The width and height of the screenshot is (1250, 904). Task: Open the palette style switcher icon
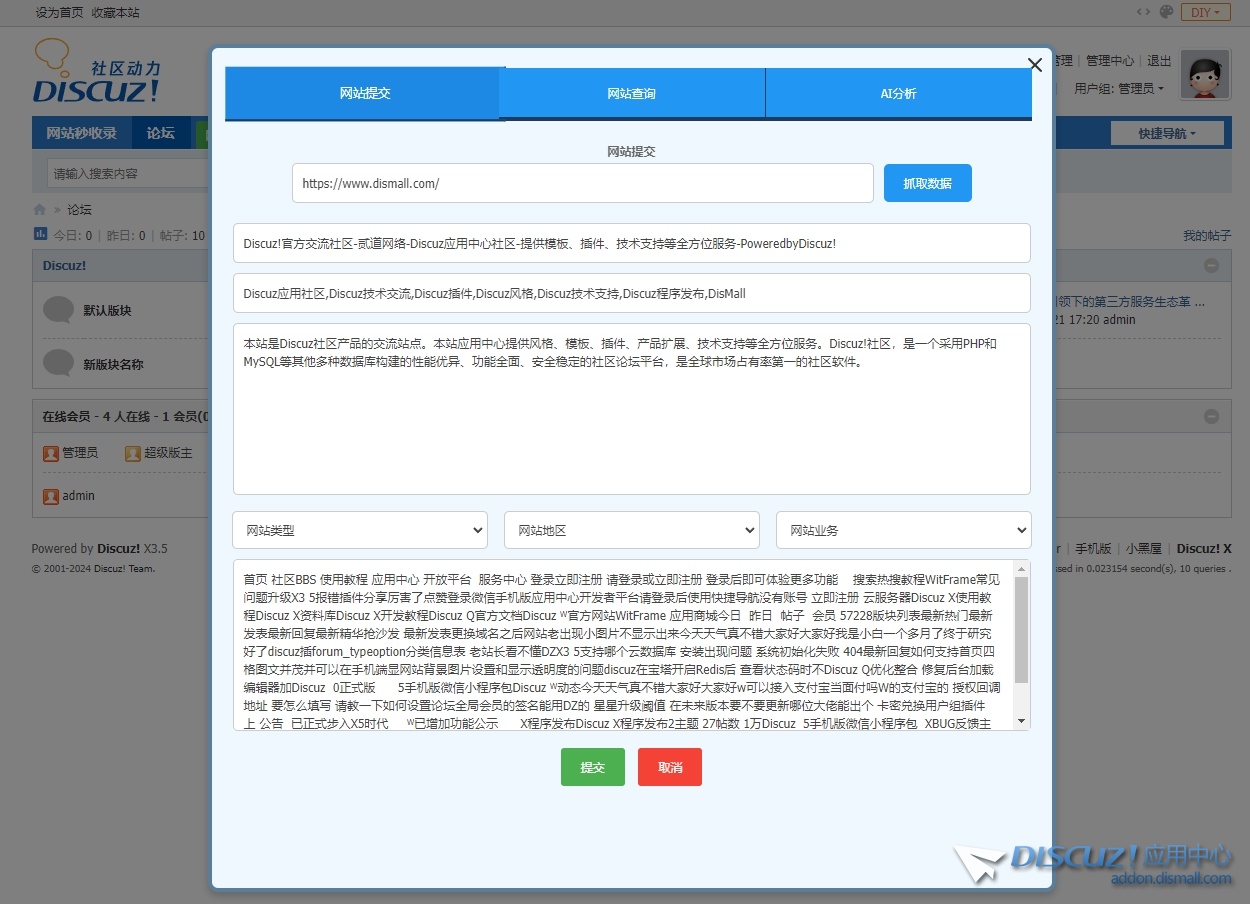[1166, 12]
